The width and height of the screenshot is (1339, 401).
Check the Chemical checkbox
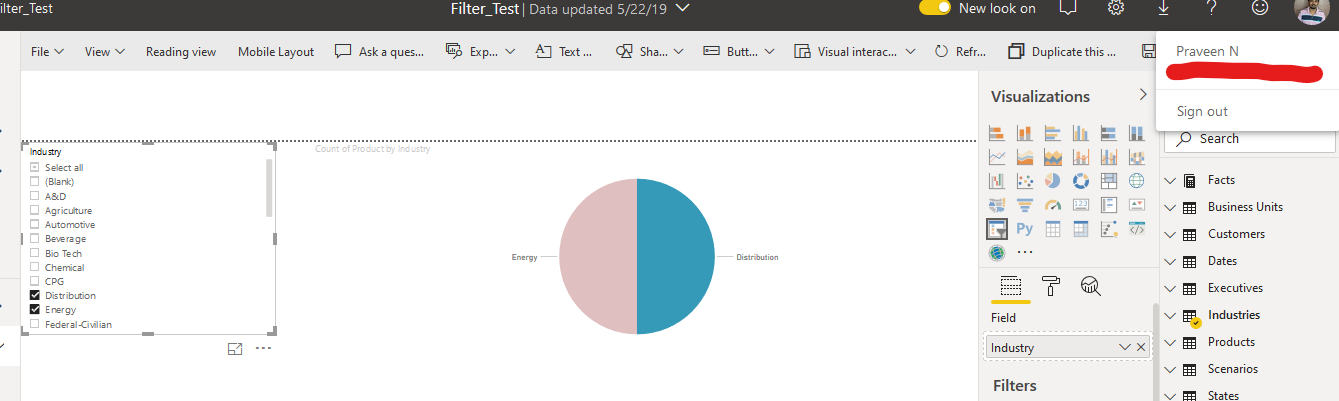click(35, 268)
